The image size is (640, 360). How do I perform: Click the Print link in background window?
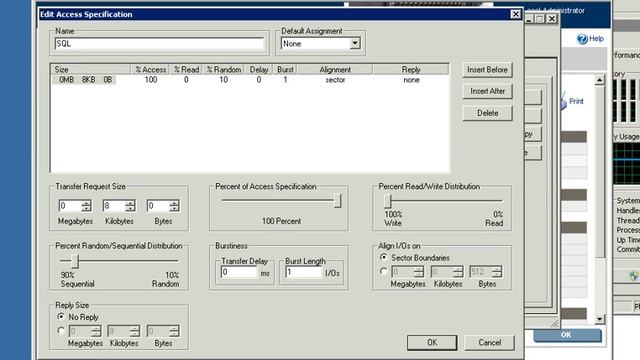pos(576,101)
